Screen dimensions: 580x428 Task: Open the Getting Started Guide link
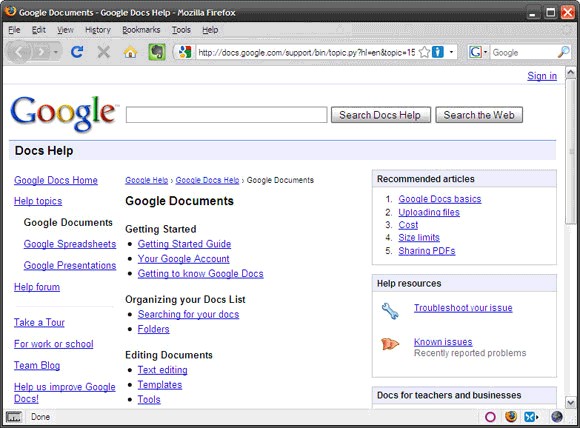pos(184,244)
